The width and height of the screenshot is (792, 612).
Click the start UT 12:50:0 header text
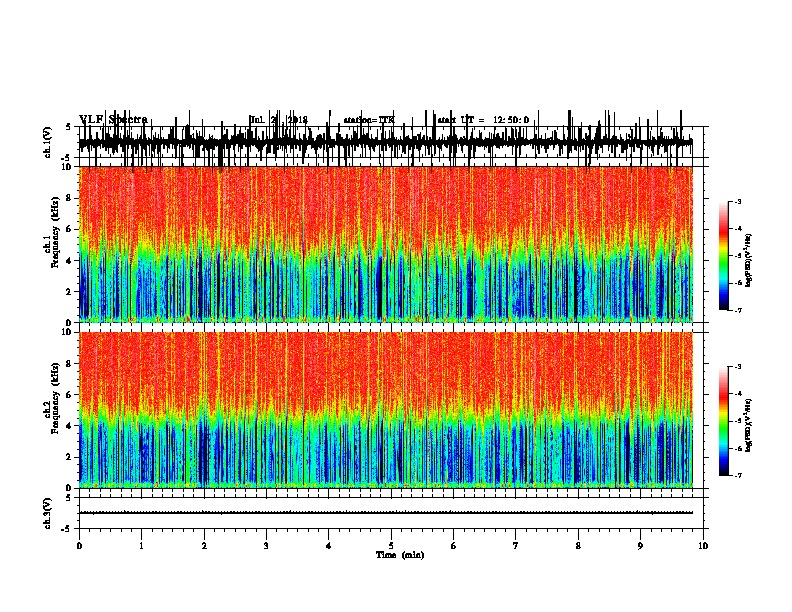pos(483,120)
